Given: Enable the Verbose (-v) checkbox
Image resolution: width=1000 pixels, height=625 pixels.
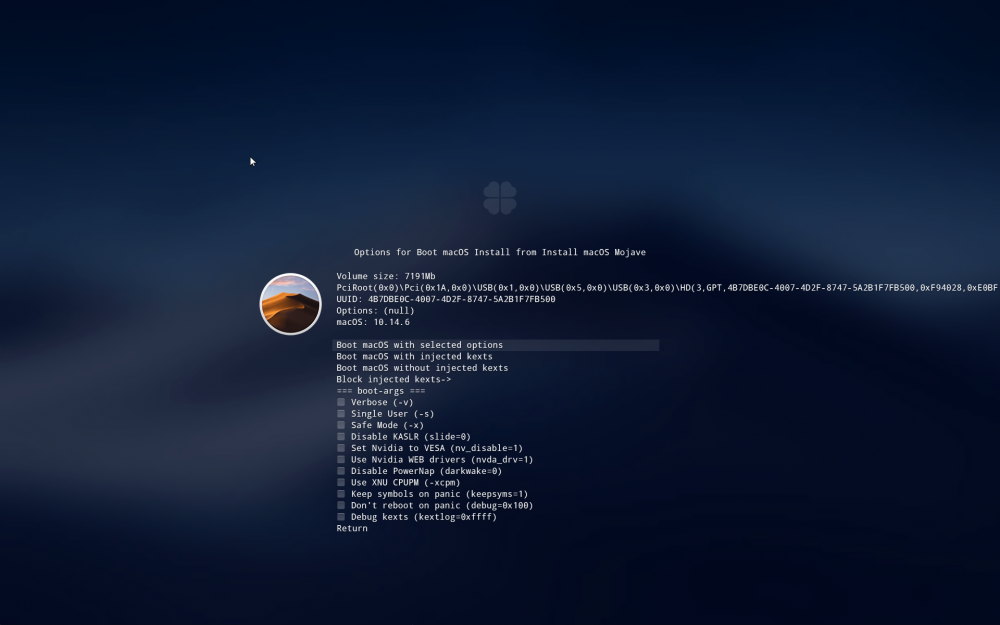Looking at the screenshot, I should tap(341, 402).
